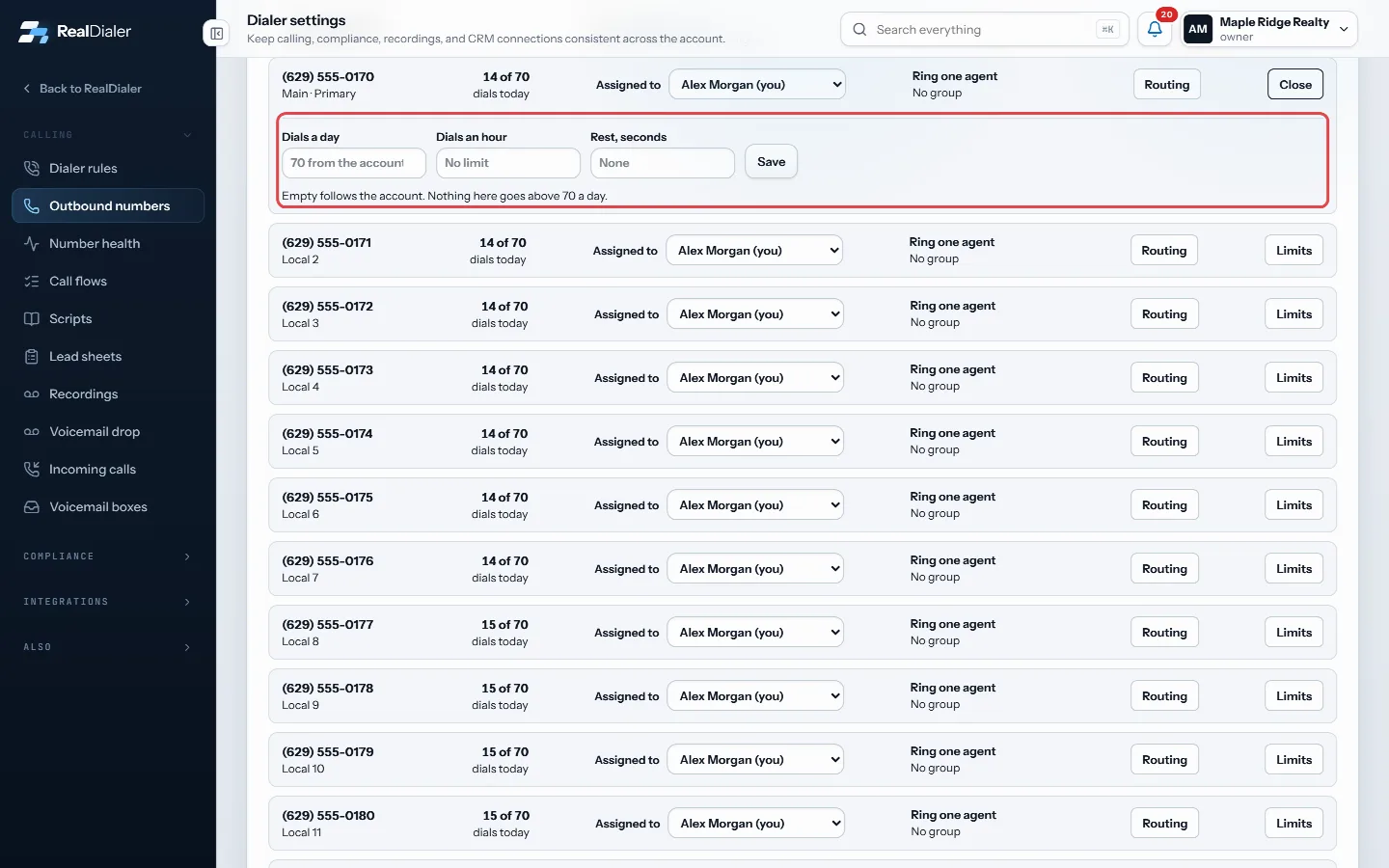1389x868 pixels.
Task: Open Limits for (629) 555-0175
Action: pos(1294,505)
